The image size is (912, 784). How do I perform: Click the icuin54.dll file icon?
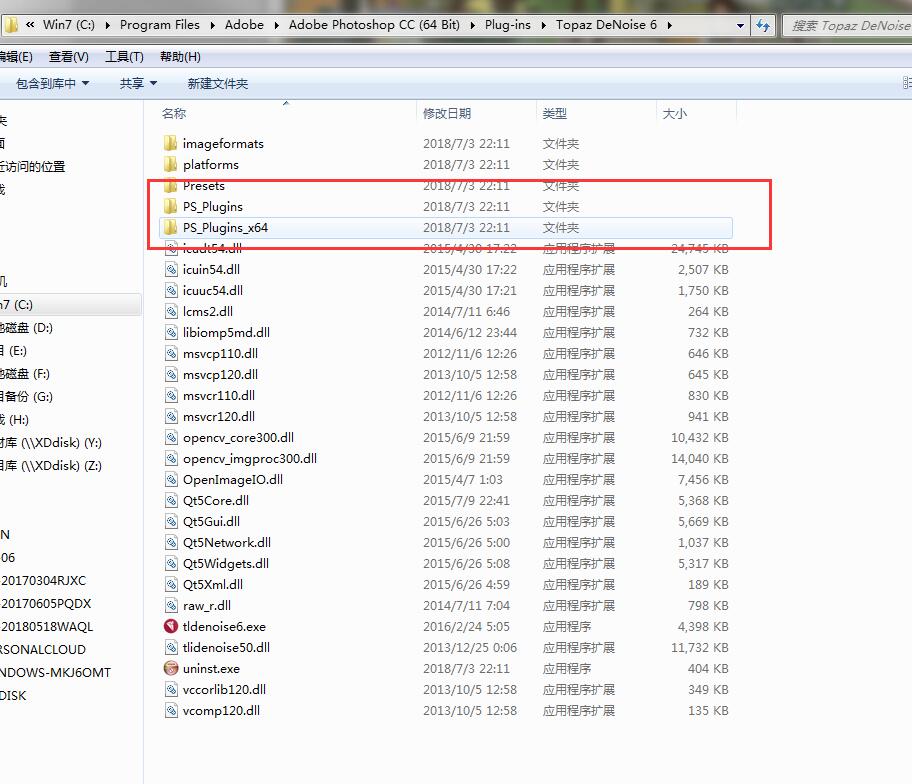click(x=171, y=269)
